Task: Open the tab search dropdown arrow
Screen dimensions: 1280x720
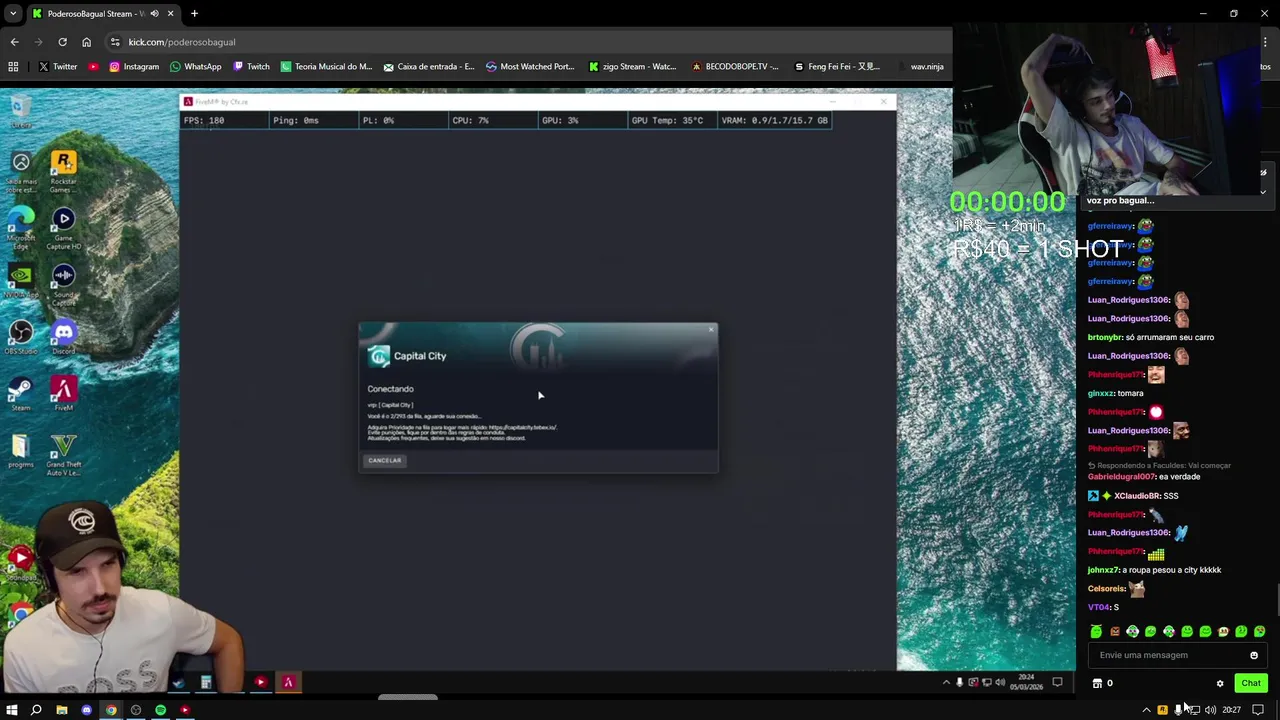Action: point(13,14)
